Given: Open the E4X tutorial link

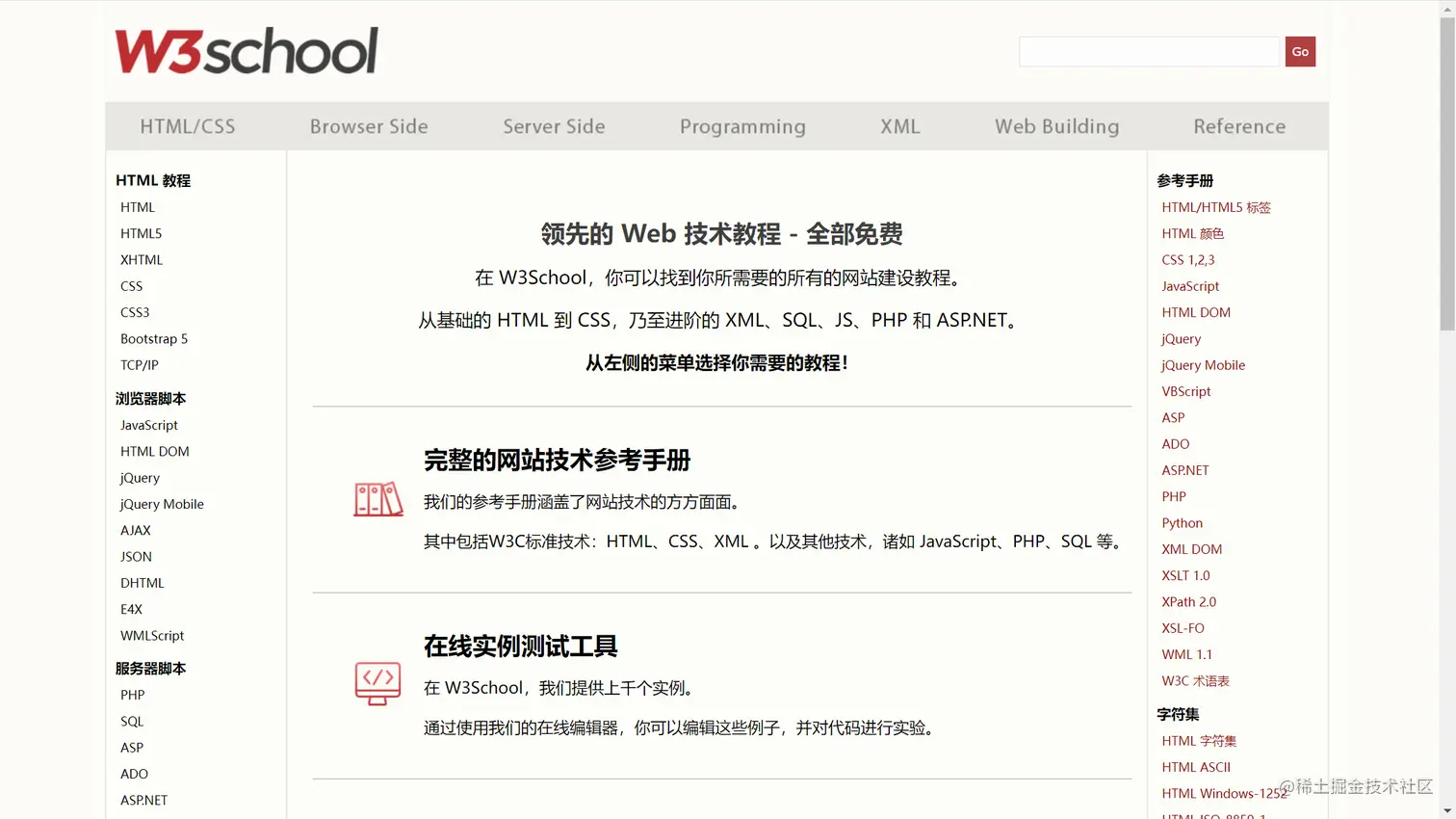Looking at the screenshot, I should (x=131, y=609).
